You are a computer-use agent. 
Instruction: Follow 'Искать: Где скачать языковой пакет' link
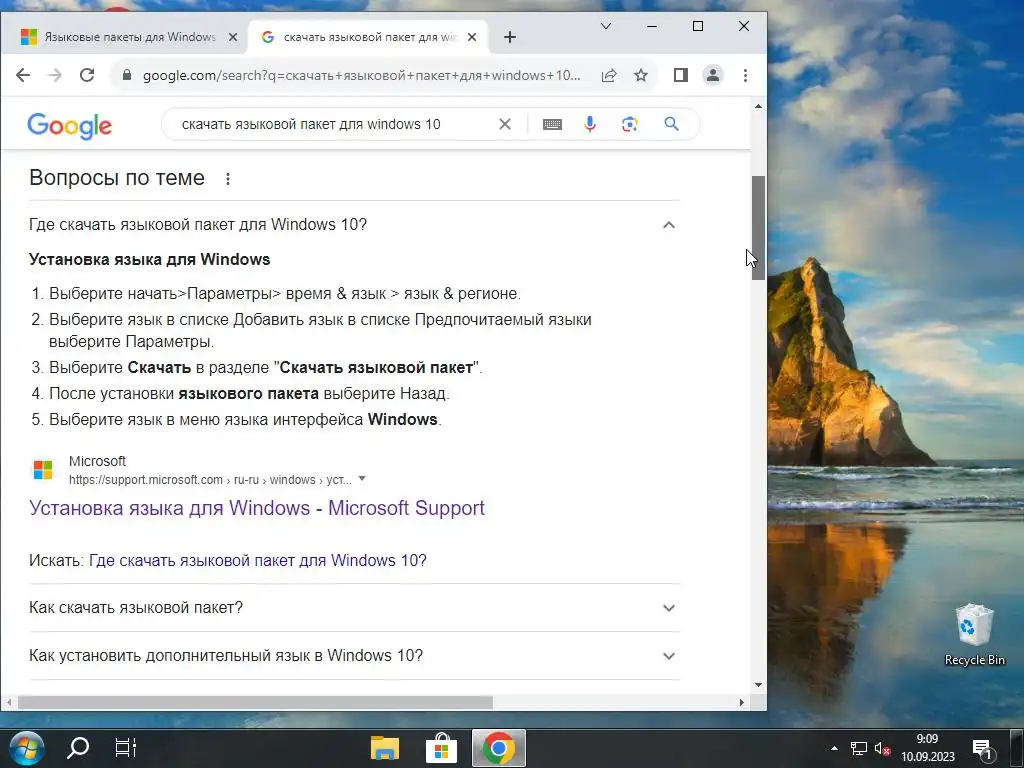pyautogui.click(x=257, y=560)
